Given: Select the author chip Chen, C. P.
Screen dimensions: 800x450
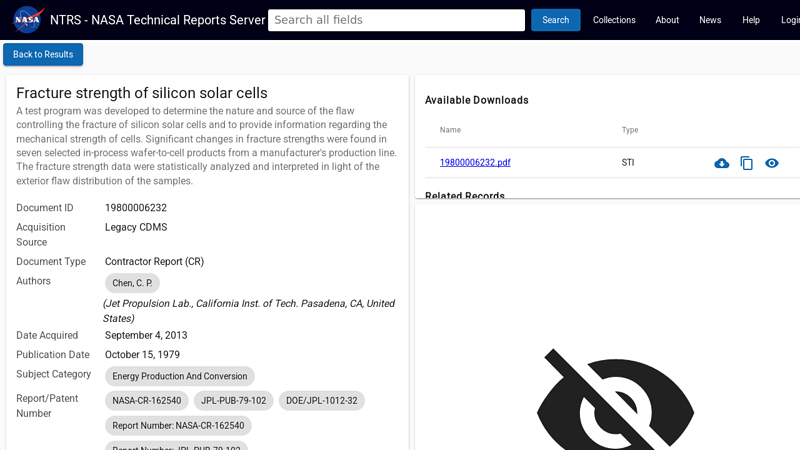Looking at the screenshot, I should [x=132, y=283].
